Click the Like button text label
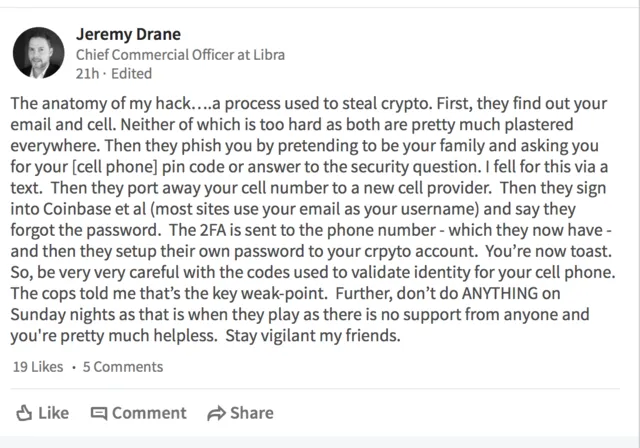The width and height of the screenshot is (640, 448). click(x=53, y=413)
